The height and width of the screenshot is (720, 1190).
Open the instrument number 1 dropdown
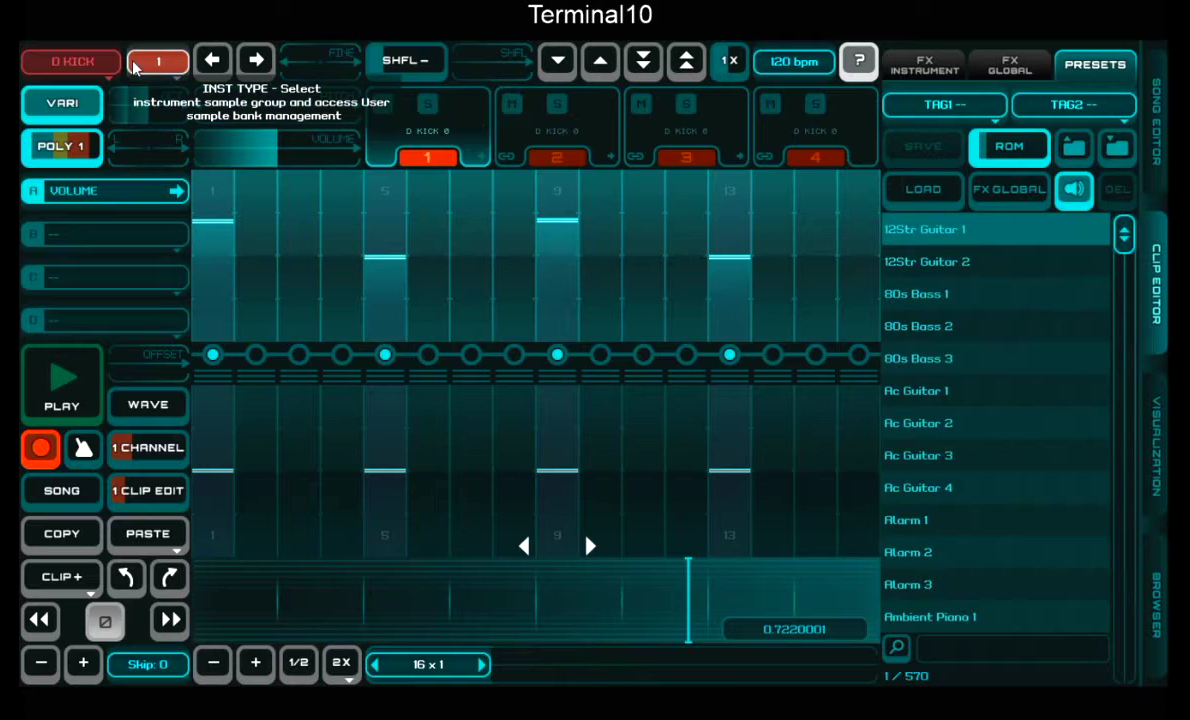coord(158,61)
